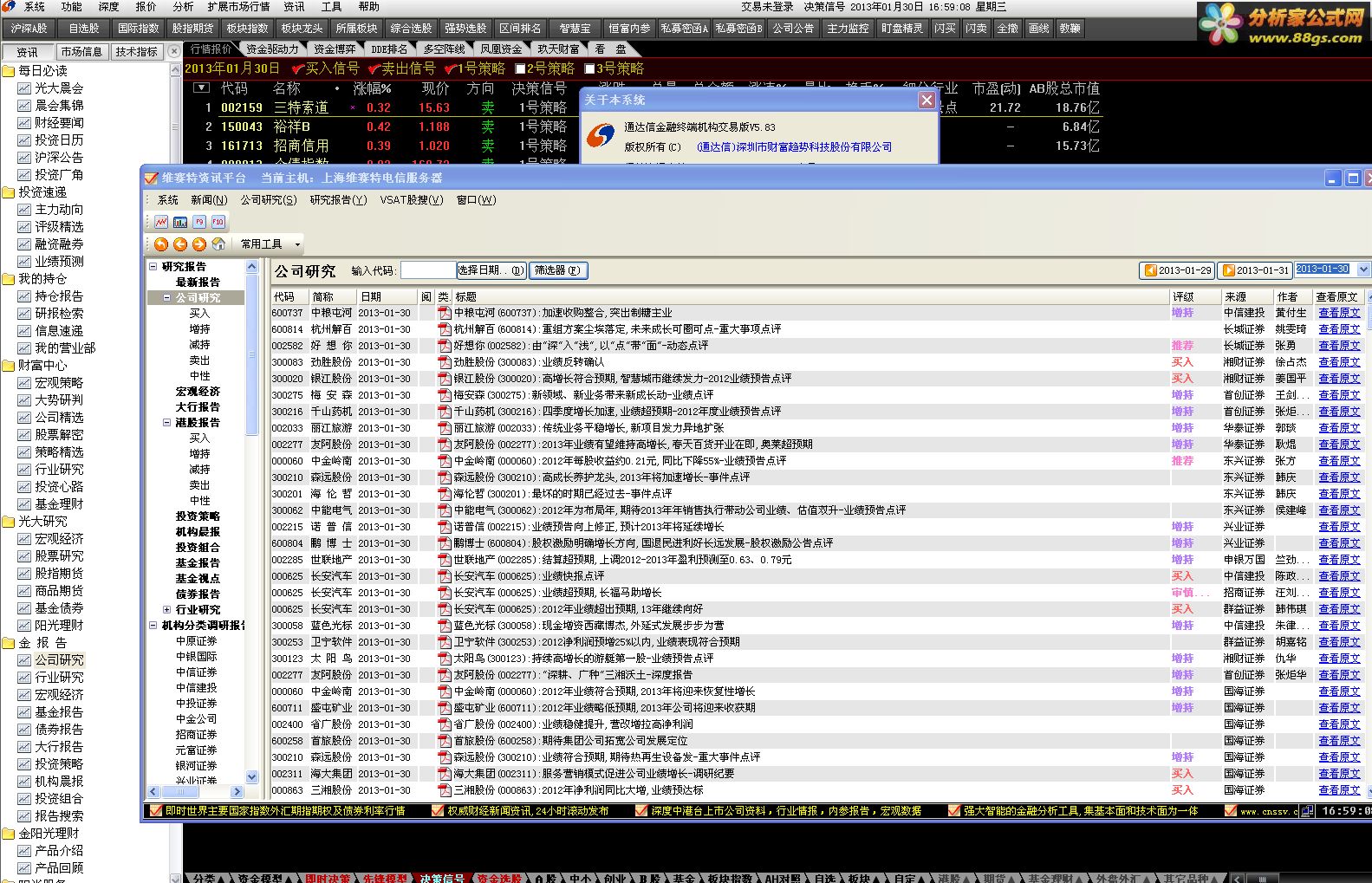The image size is (1372, 883).
Task: Collapse the 公司研究 tree node
Action: click(167, 298)
